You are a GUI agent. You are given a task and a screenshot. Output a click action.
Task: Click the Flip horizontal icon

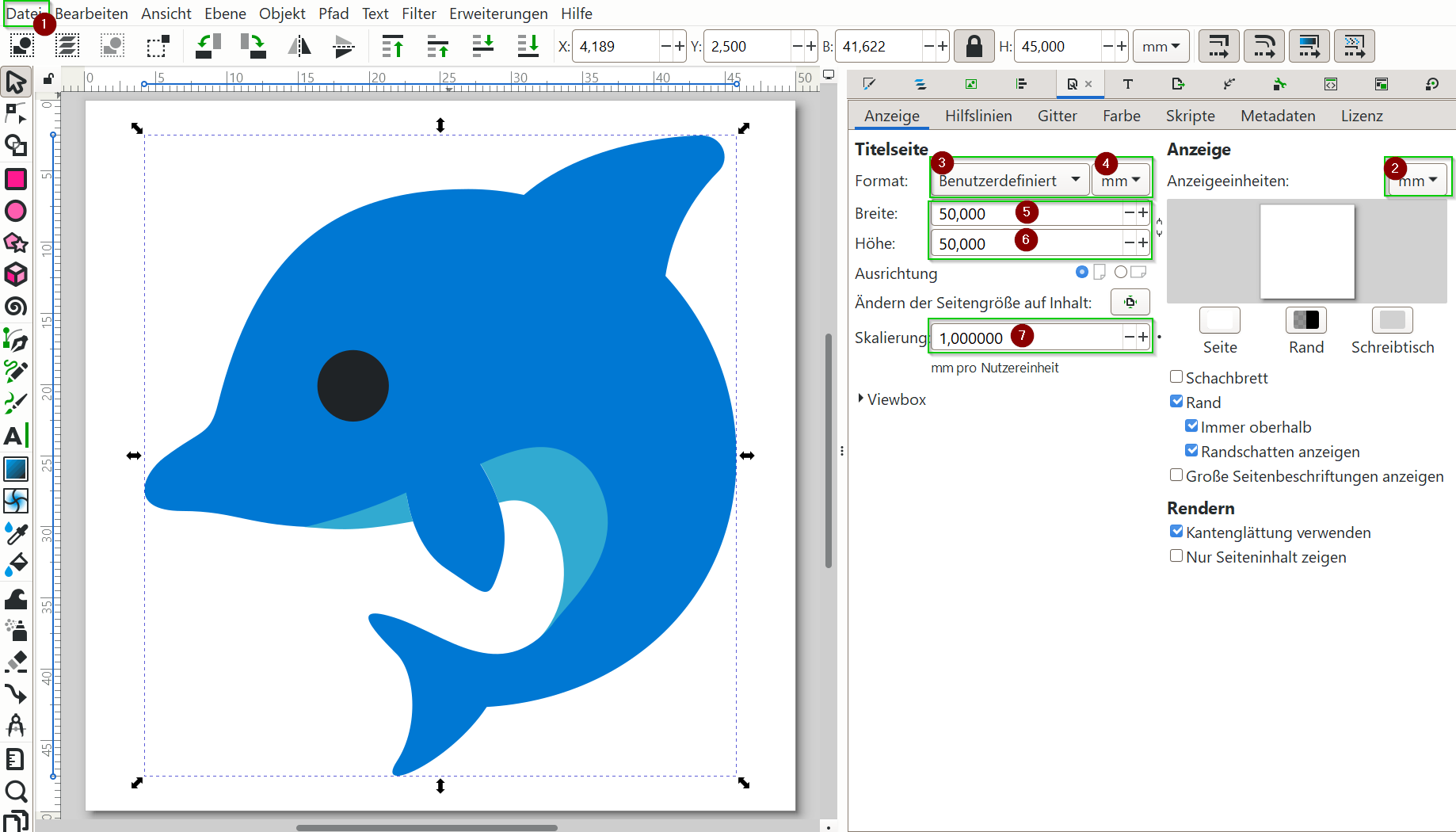click(x=299, y=47)
